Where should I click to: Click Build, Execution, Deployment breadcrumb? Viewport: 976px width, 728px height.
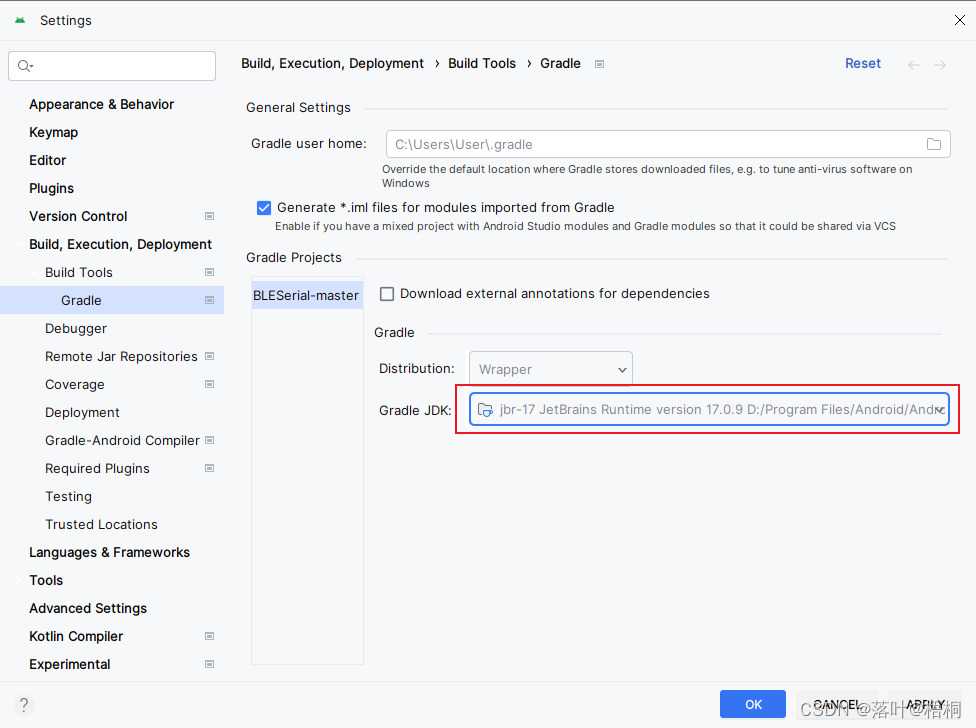coord(332,63)
